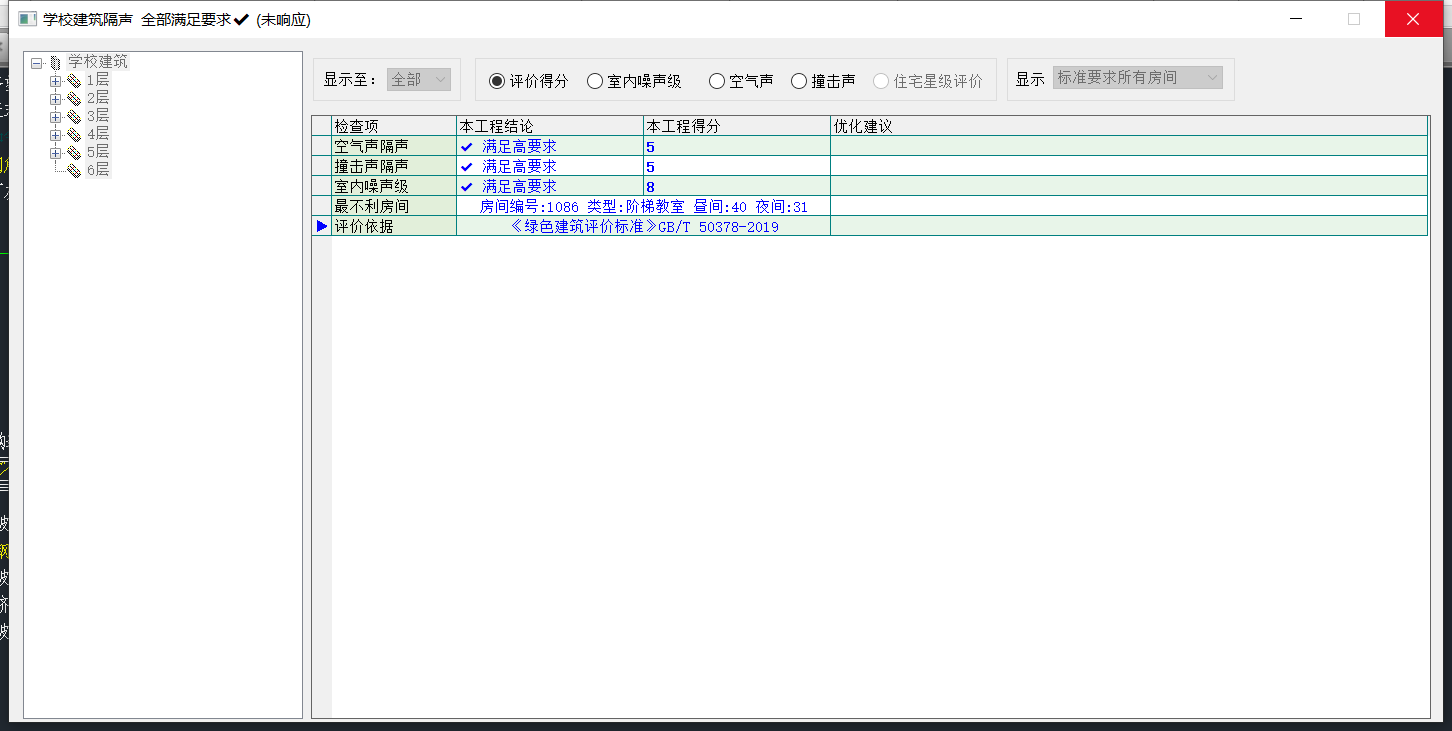Select the 4层 tree item
The height and width of the screenshot is (731, 1452).
pos(98,134)
